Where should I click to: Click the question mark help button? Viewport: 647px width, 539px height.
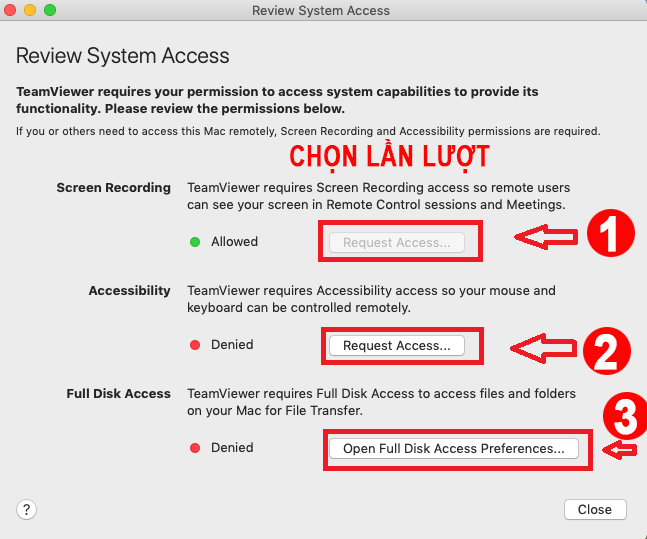pyautogui.click(x=27, y=509)
